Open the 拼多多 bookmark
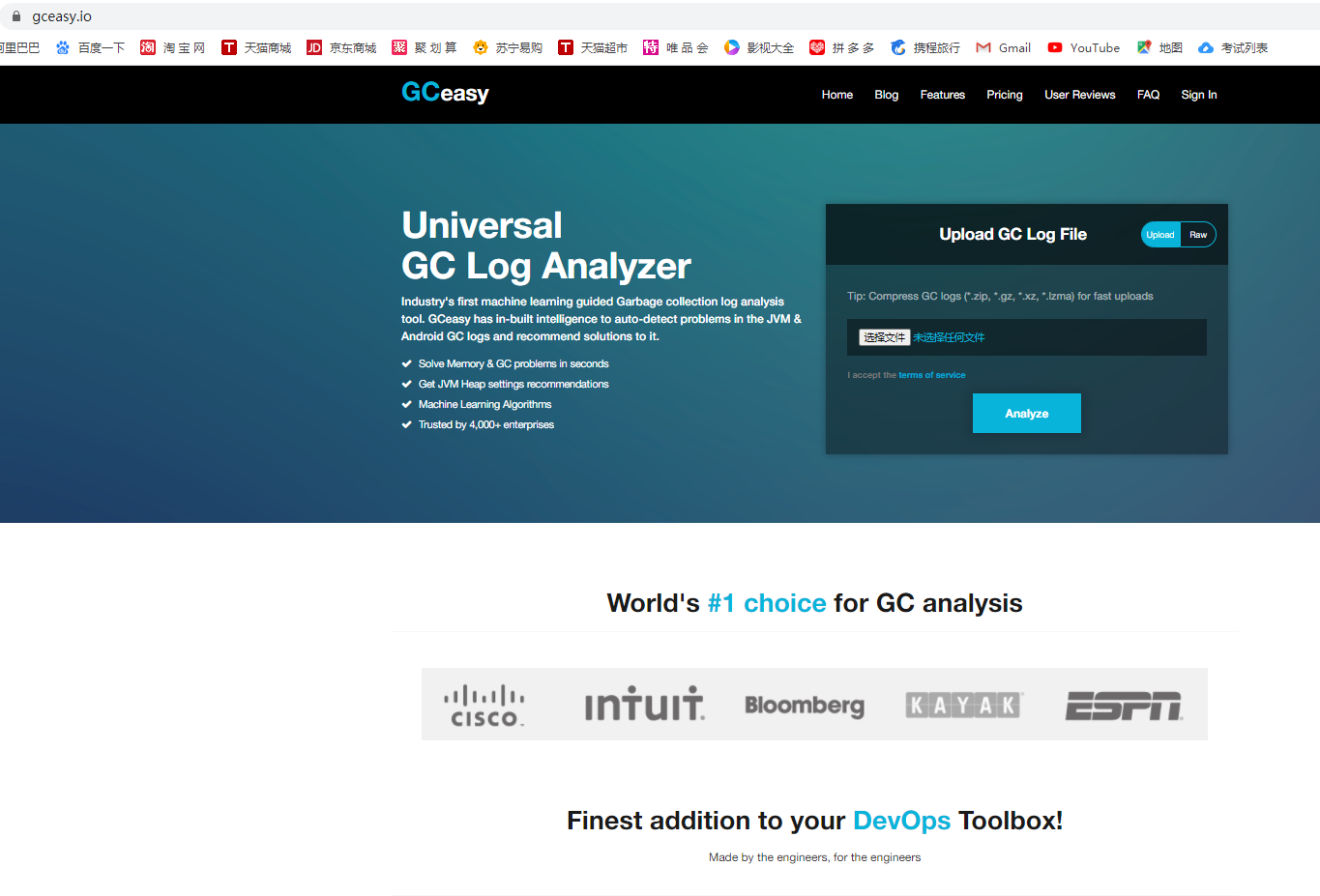Viewport: 1320px width, 896px height. [x=842, y=47]
